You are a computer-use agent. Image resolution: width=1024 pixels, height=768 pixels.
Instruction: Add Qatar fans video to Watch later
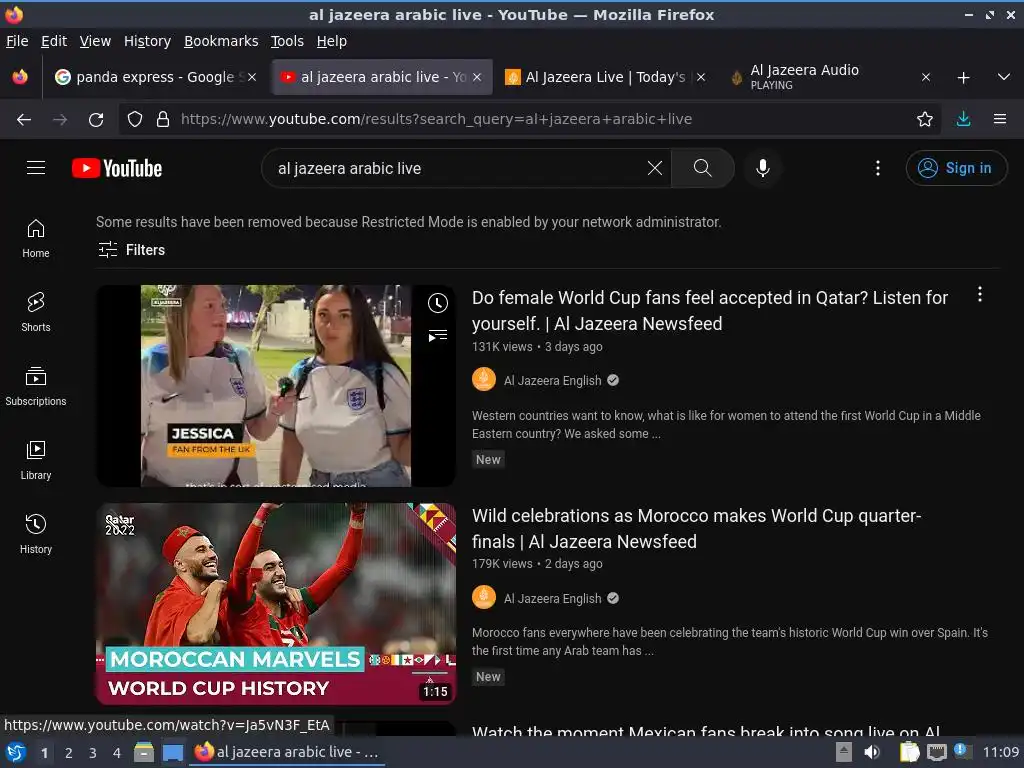click(438, 303)
